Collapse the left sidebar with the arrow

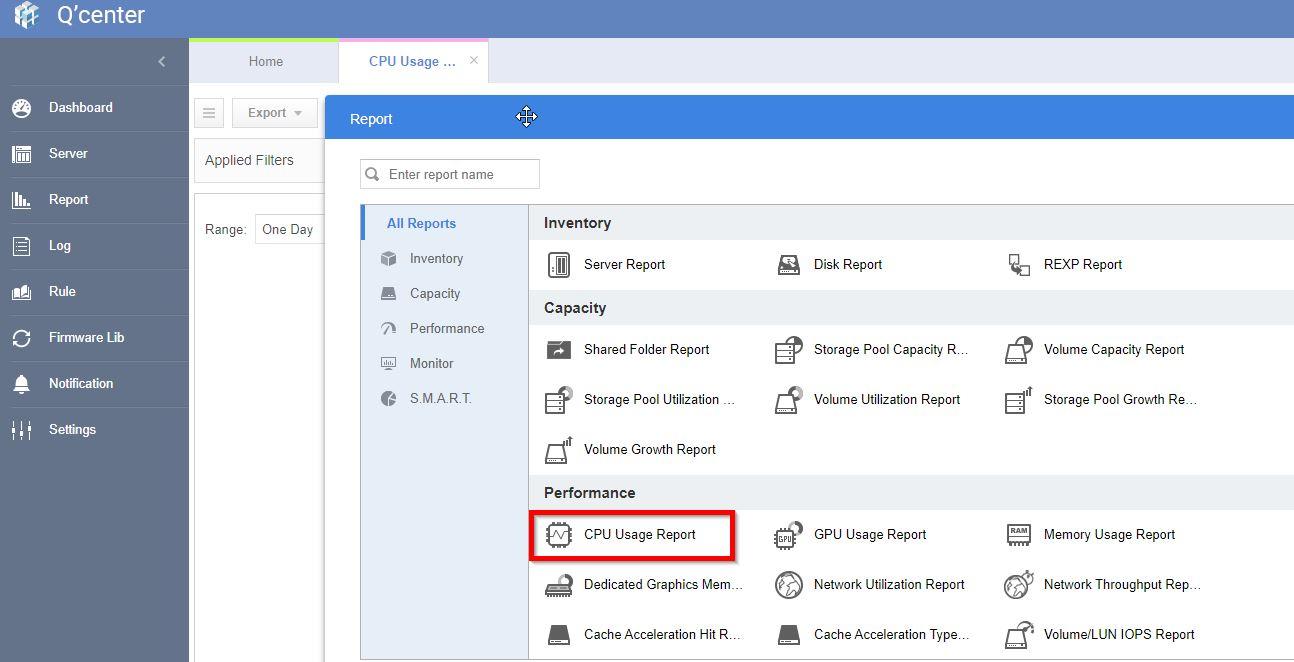162,62
